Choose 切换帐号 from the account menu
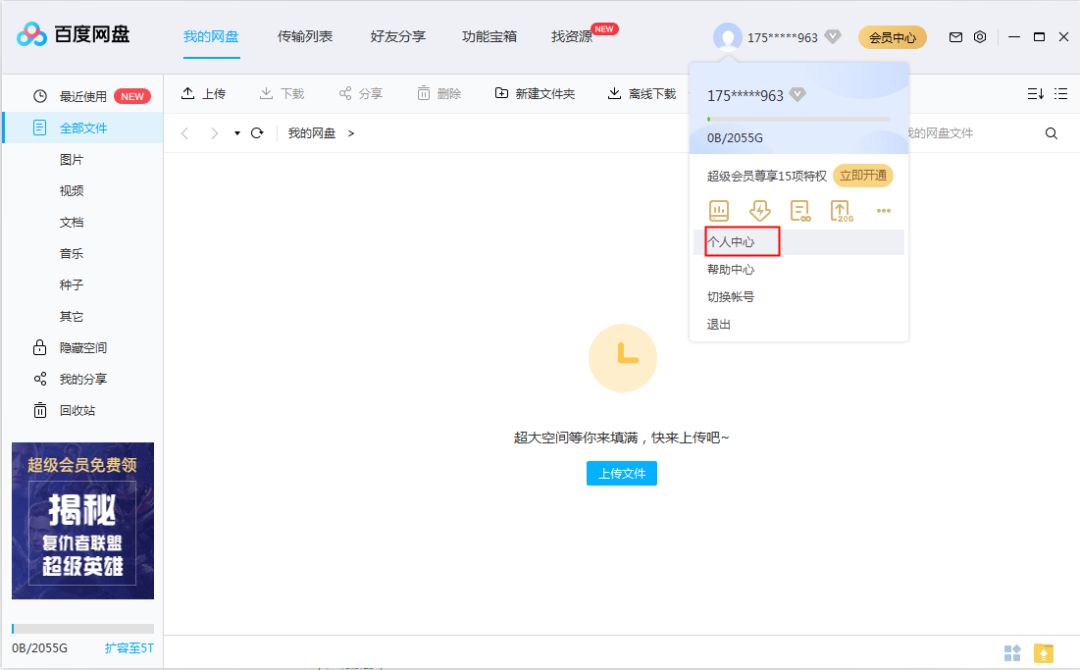The height and width of the screenshot is (670, 1080). tap(731, 297)
